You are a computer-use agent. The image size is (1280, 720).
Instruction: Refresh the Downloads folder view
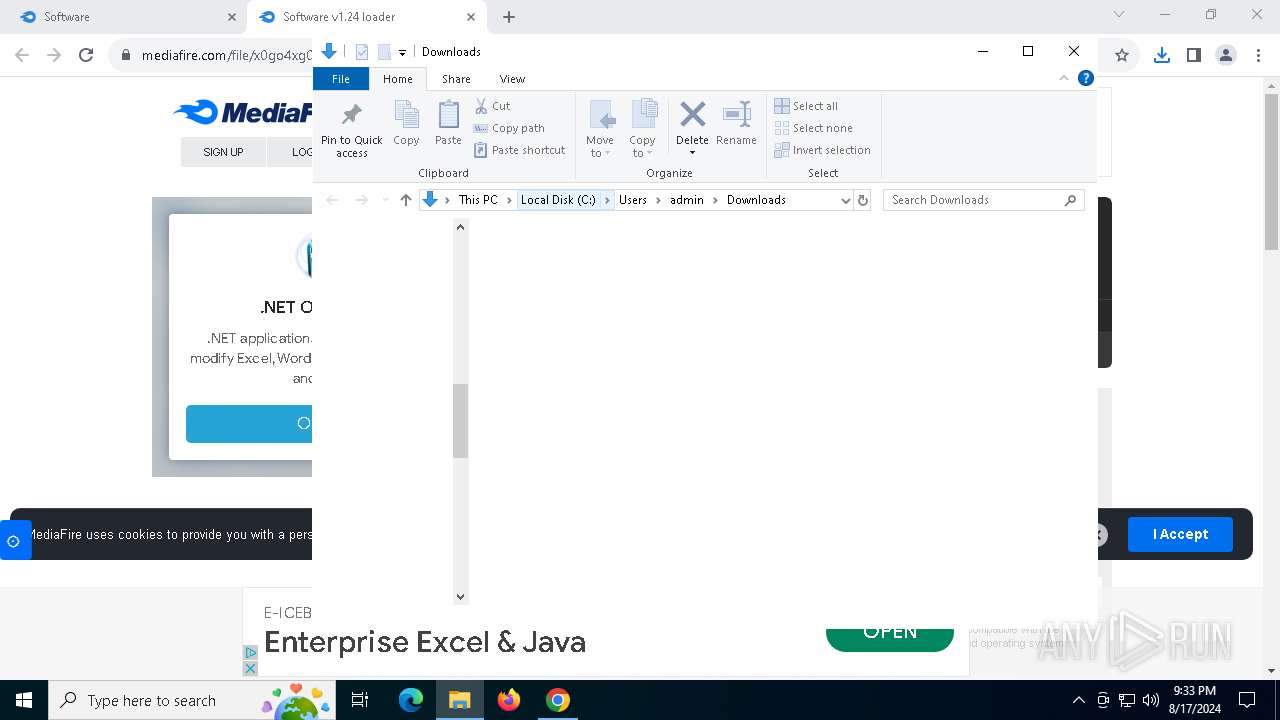[x=863, y=200]
